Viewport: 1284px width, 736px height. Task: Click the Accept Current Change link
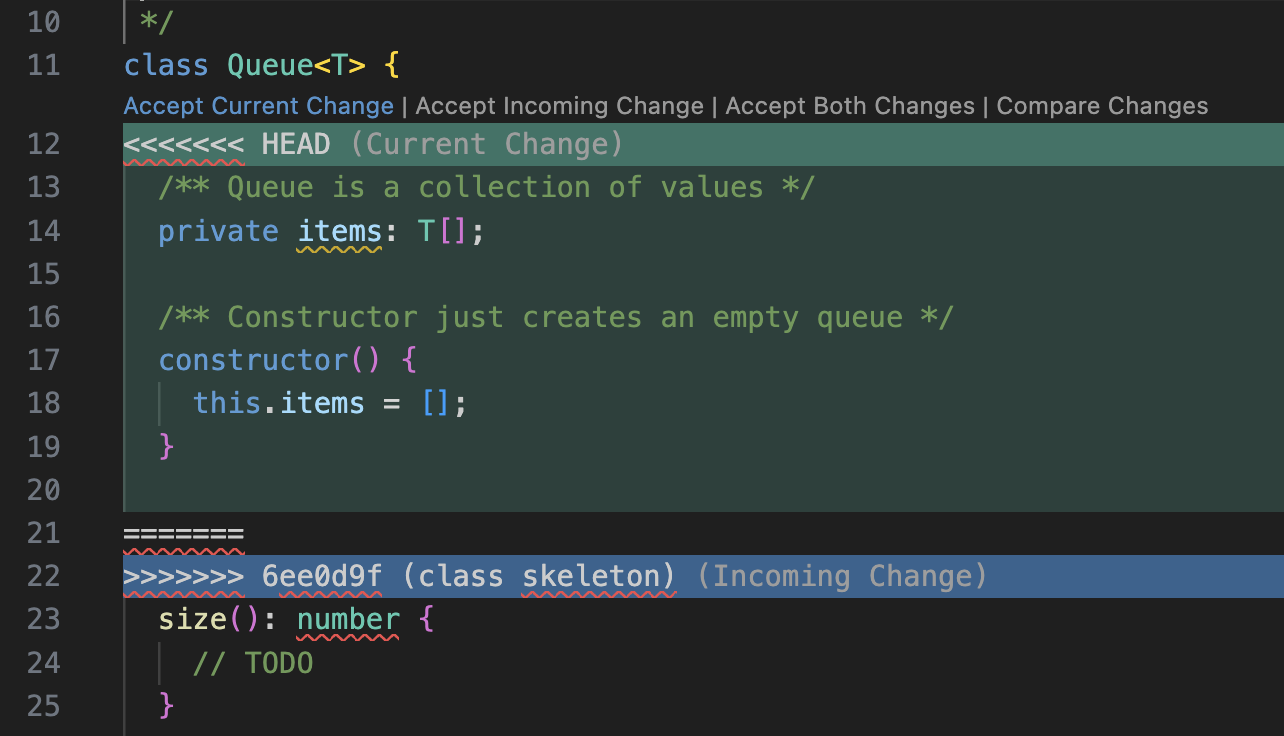tap(258, 105)
